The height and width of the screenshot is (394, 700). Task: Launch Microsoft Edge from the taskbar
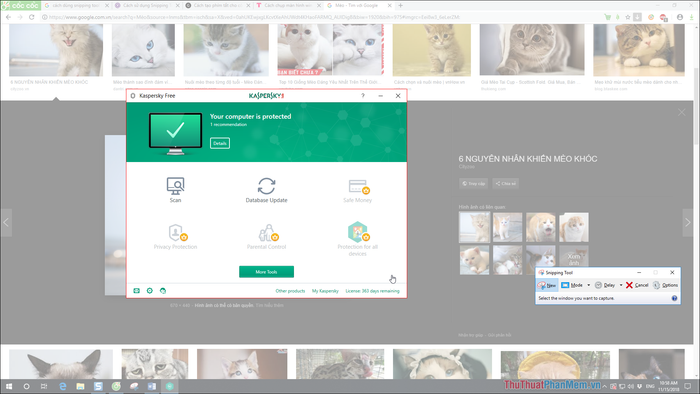click(62, 386)
